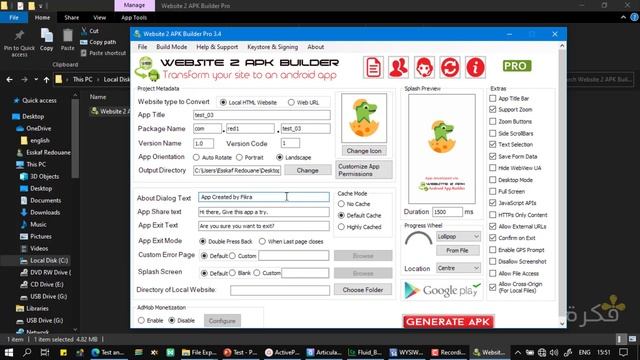
Task: Select Auto Rotate orientation
Action: click(x=196, y=157)
